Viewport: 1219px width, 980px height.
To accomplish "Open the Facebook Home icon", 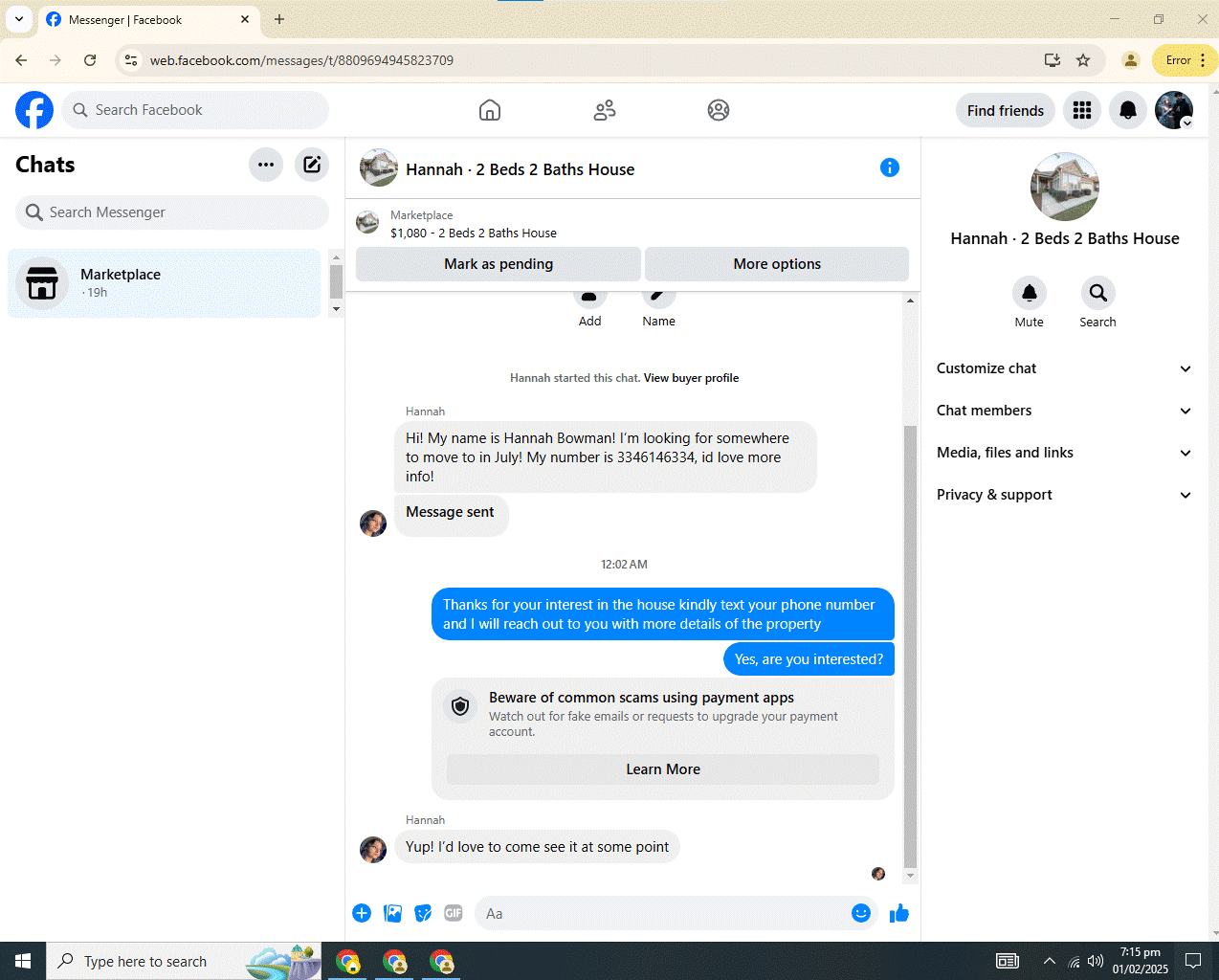I will click(490, 110).
